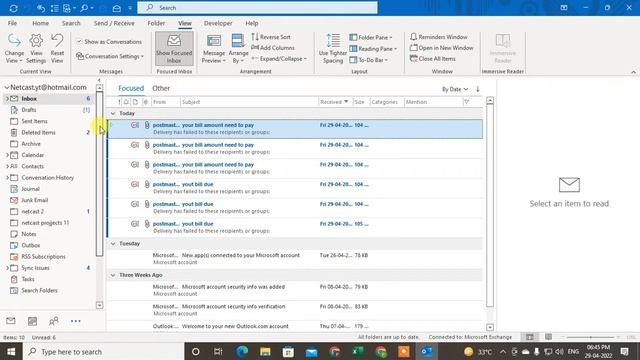Click Reverse Sort
Image resolution: width=640 pixels, height=360 pixels.
coord(271,37)
